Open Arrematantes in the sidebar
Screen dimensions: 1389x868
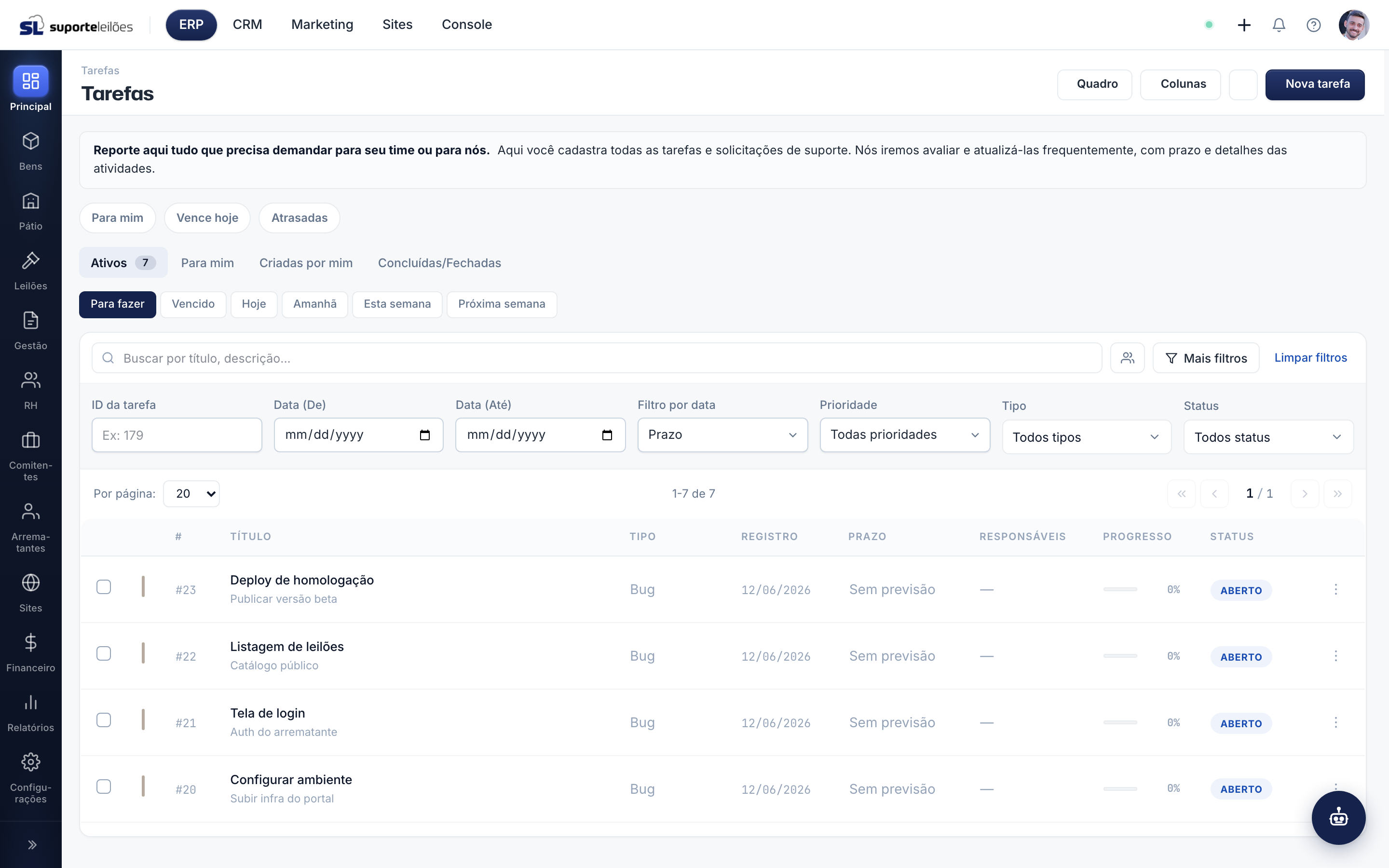pos(30,527)
